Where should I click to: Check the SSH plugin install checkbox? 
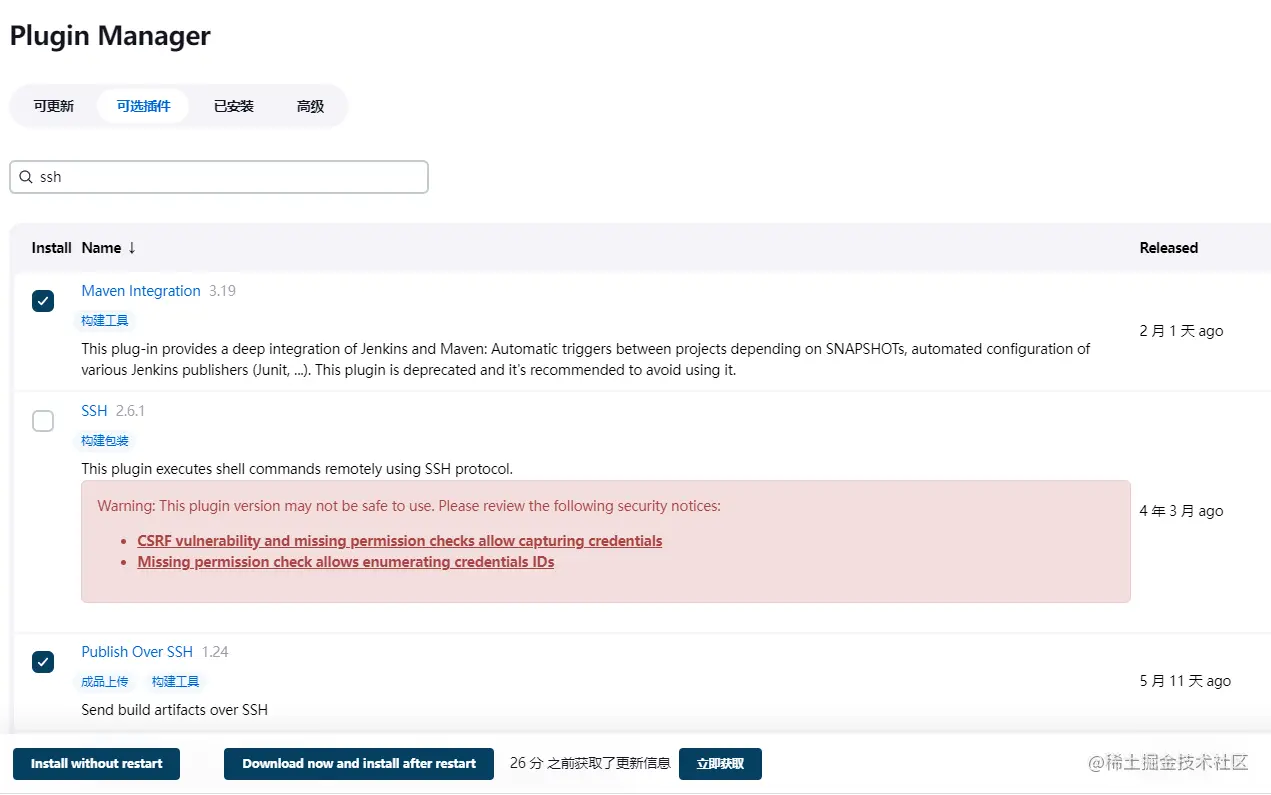pos(43,421)
